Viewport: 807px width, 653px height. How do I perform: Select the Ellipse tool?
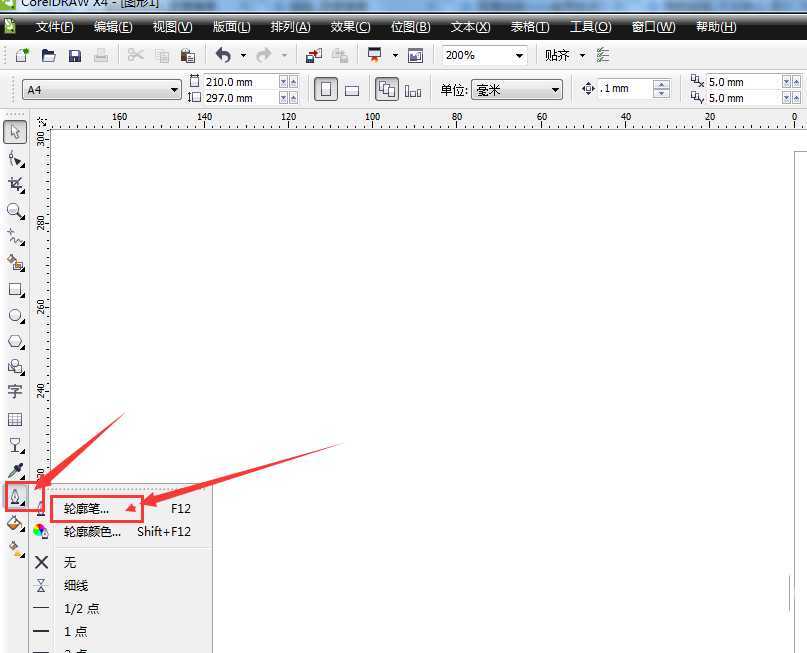(x=15, y=315)
